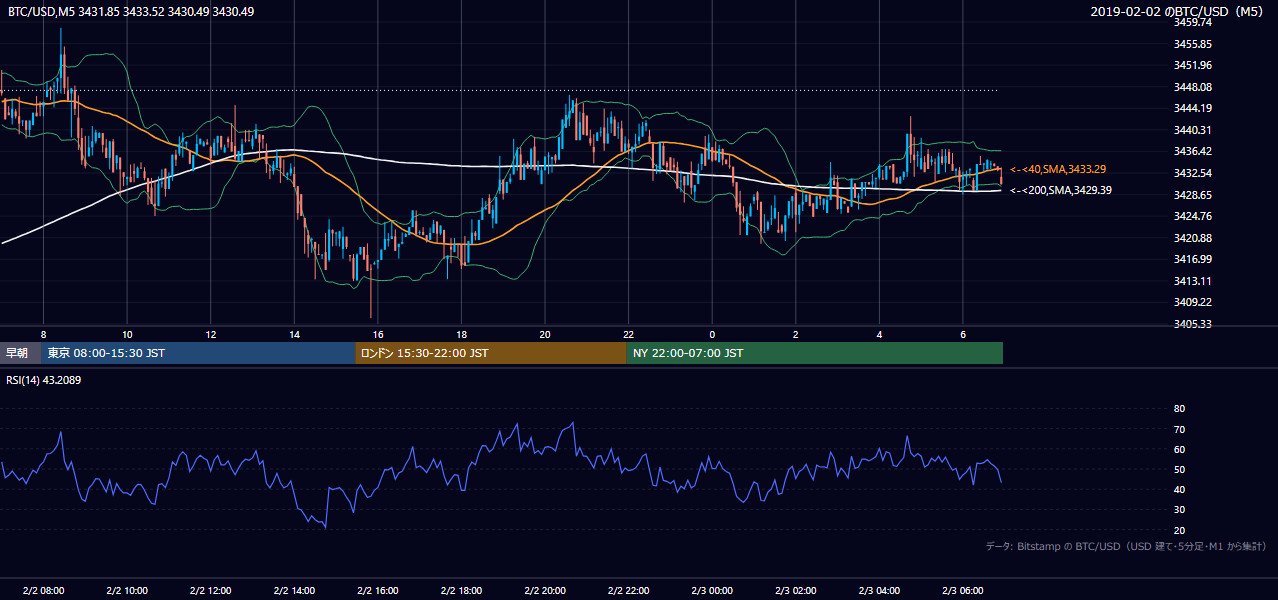
Task: Click the 2/2 14:00 date axis label
Action: pos(294,591)
